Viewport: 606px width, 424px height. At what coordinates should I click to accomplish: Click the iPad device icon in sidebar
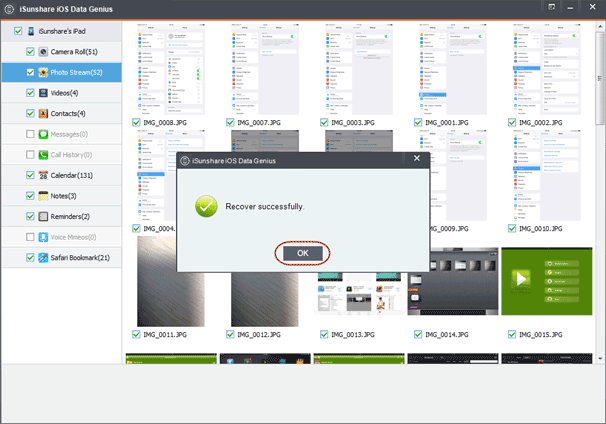[31, 31]
